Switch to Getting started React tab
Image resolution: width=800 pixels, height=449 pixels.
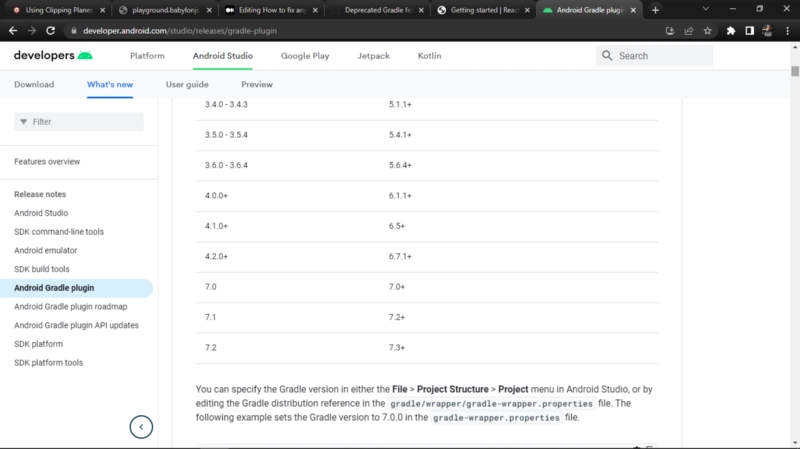pyautogui.click(x=484, y=10)
